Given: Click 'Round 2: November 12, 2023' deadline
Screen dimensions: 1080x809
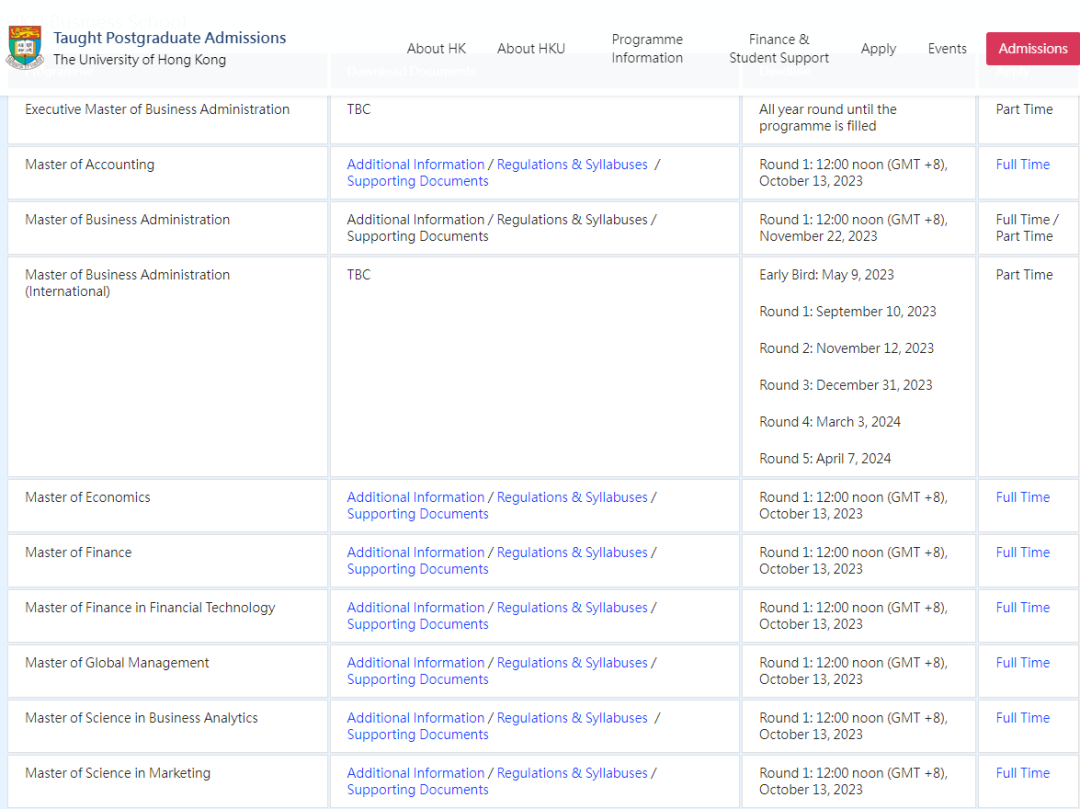Looking at the screenshot, I should click(x=847, y=348).
